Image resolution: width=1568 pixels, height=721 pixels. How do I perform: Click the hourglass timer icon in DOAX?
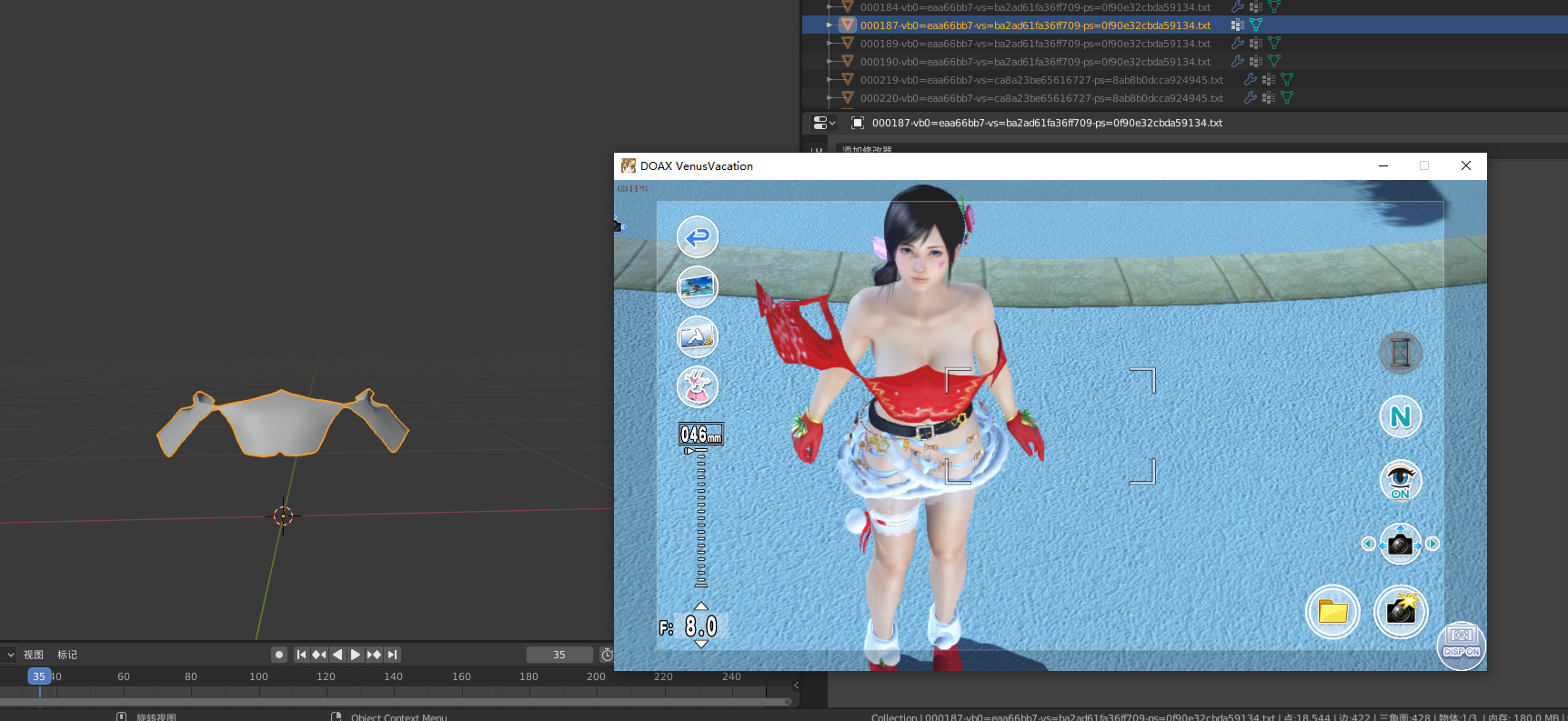(x=1401, y=353)
